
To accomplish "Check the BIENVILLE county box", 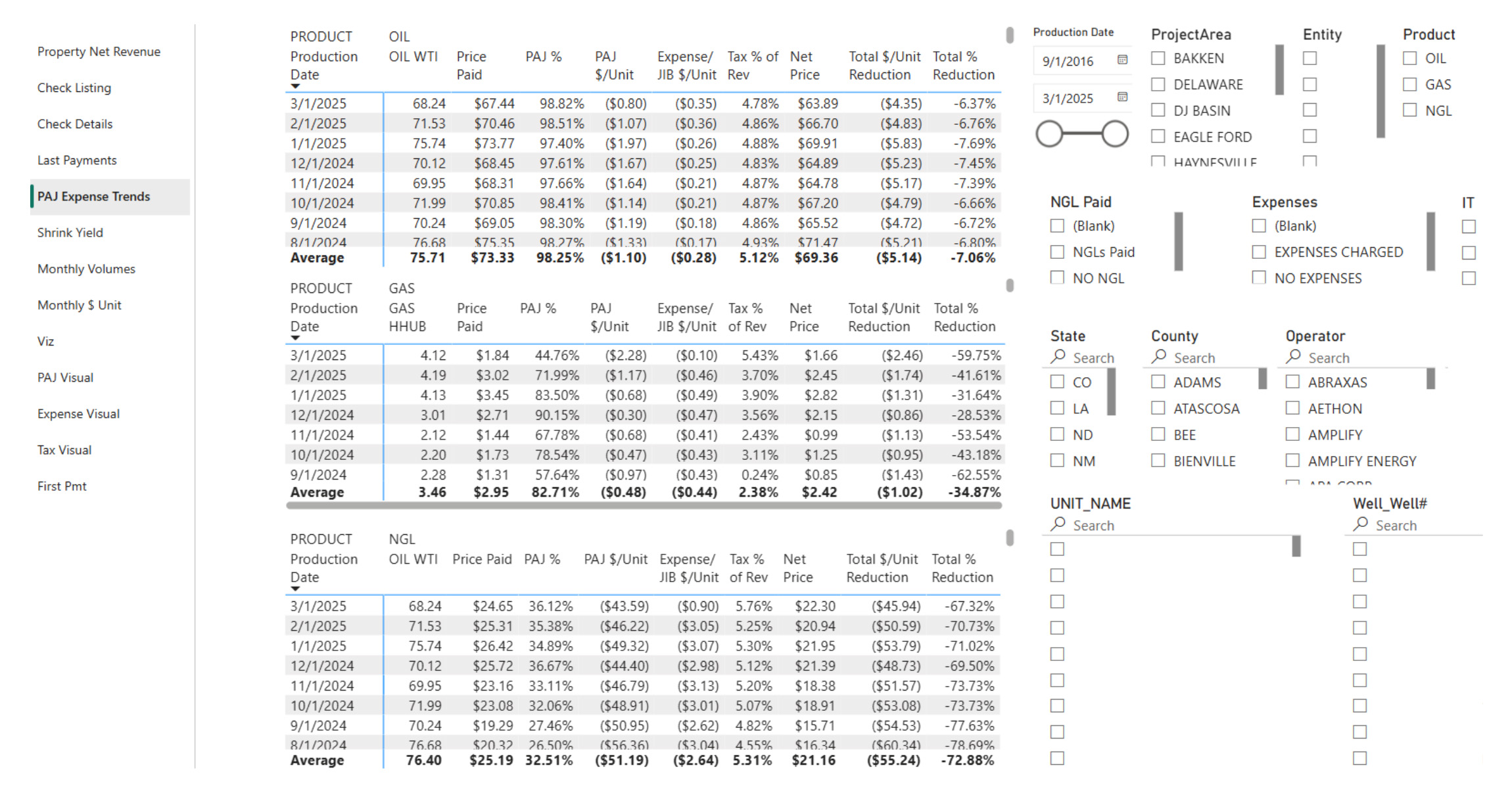I will [1158, 461].
